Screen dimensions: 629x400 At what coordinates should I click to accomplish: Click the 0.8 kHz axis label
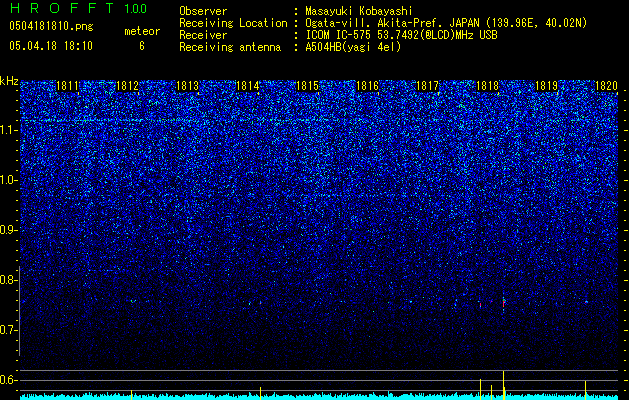point(8,280)
